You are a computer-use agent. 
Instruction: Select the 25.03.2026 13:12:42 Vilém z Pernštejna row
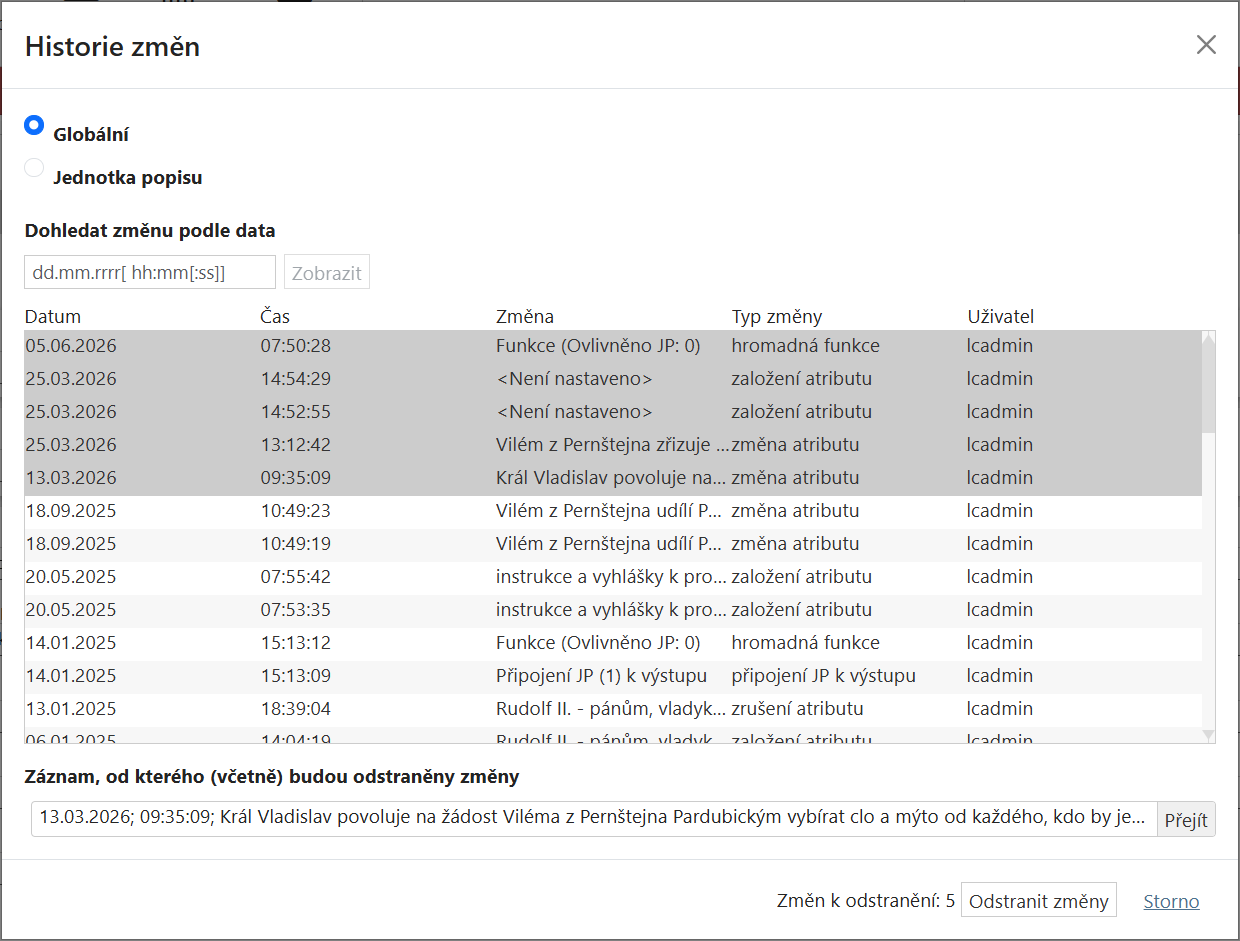[x=613, y=445]
